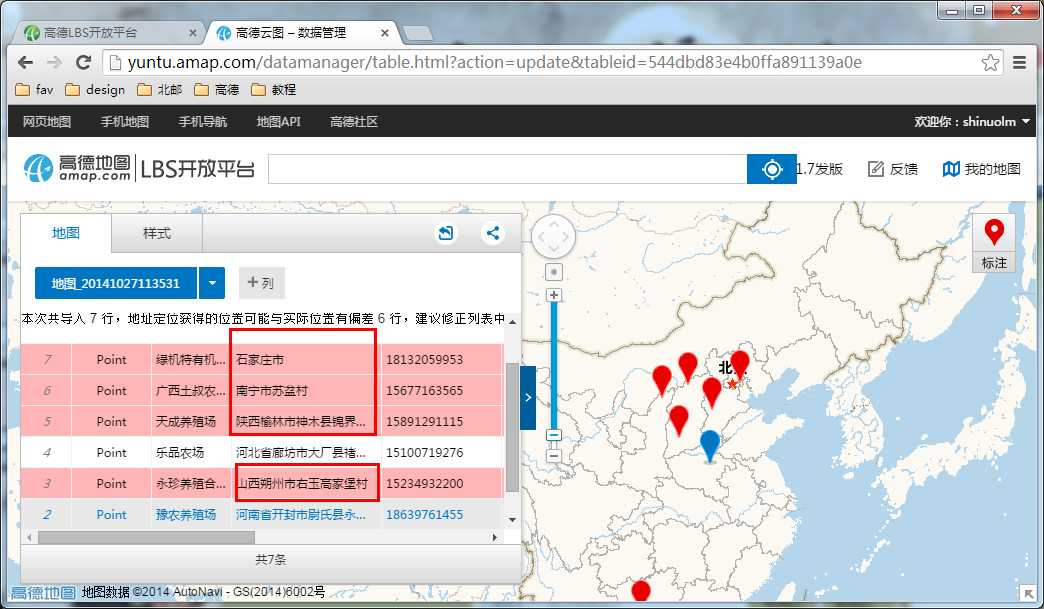Click the map pan direction control

tap(553, 237)
